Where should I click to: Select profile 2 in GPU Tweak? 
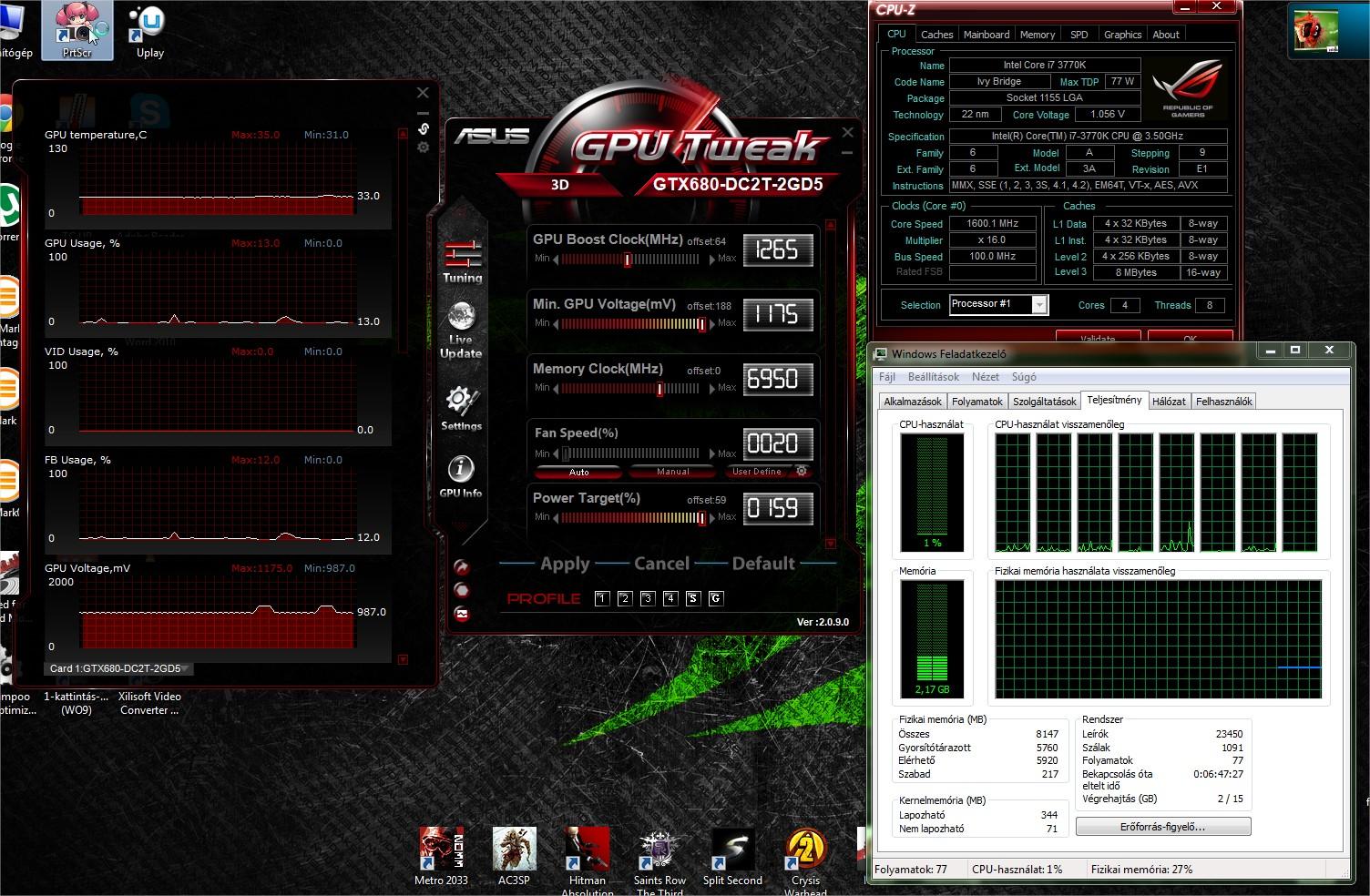click(624, 598)
